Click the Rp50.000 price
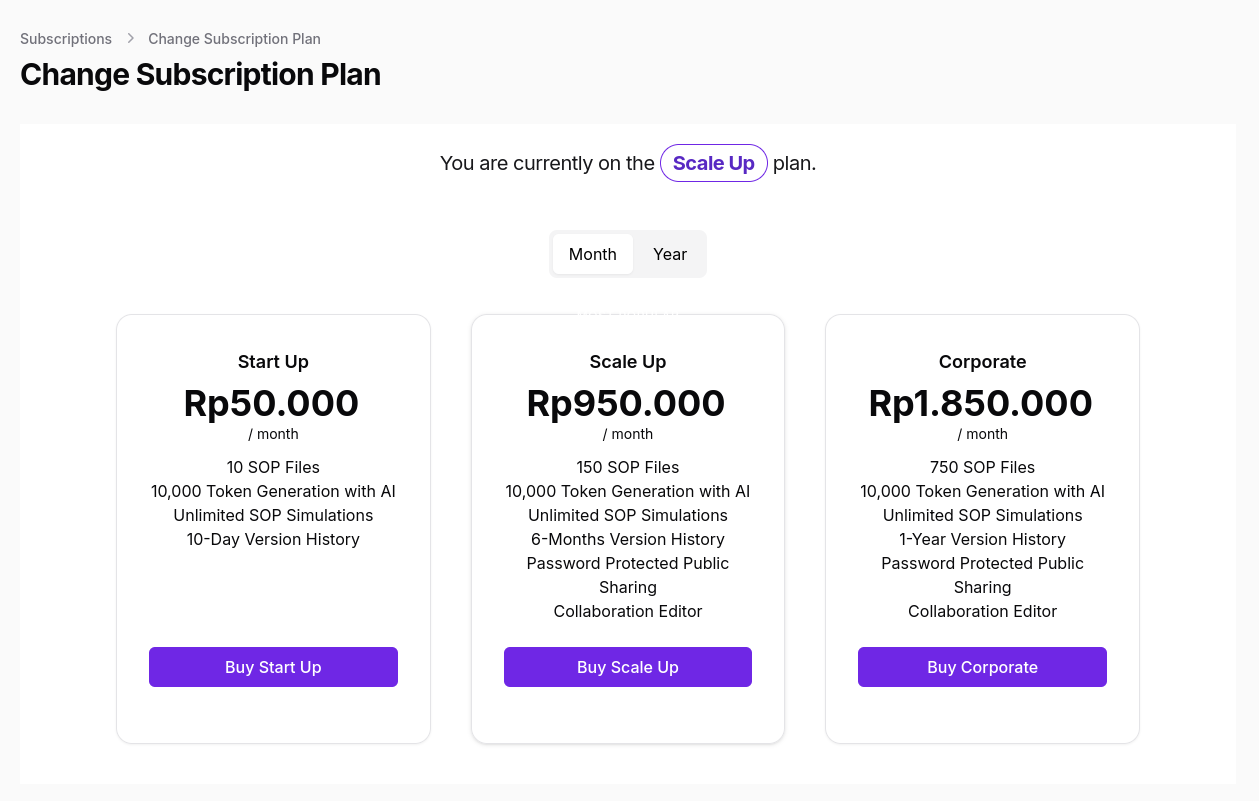This screenshot has height=801, width=1259. (x=271, y=403)
